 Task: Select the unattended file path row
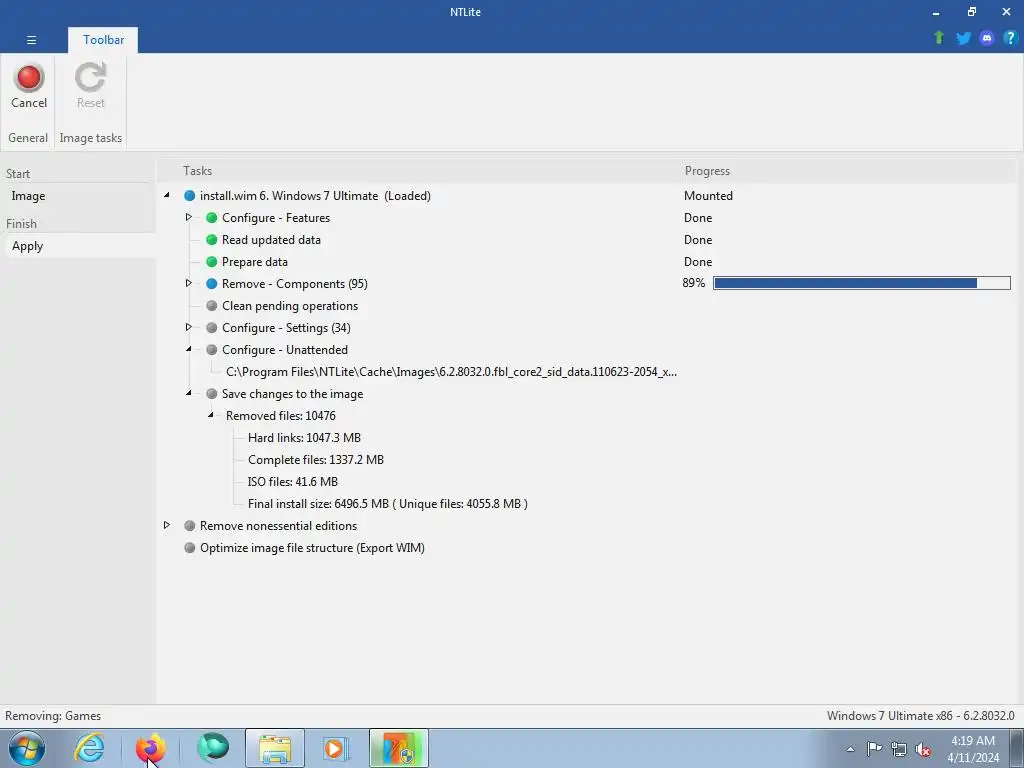[451, 372]
